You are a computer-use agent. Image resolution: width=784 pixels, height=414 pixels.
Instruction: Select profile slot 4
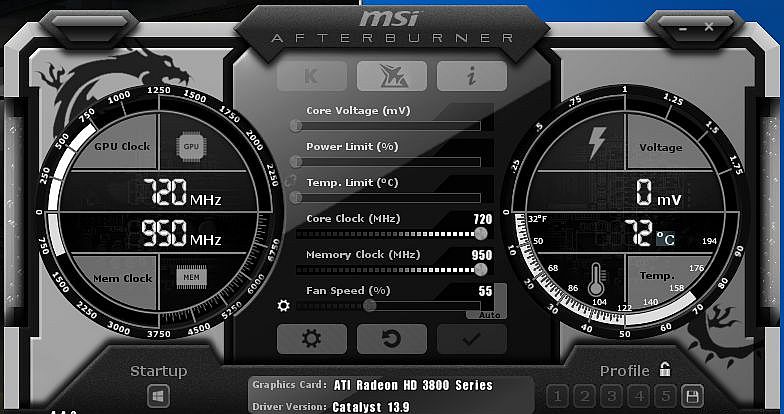point(638,397)
